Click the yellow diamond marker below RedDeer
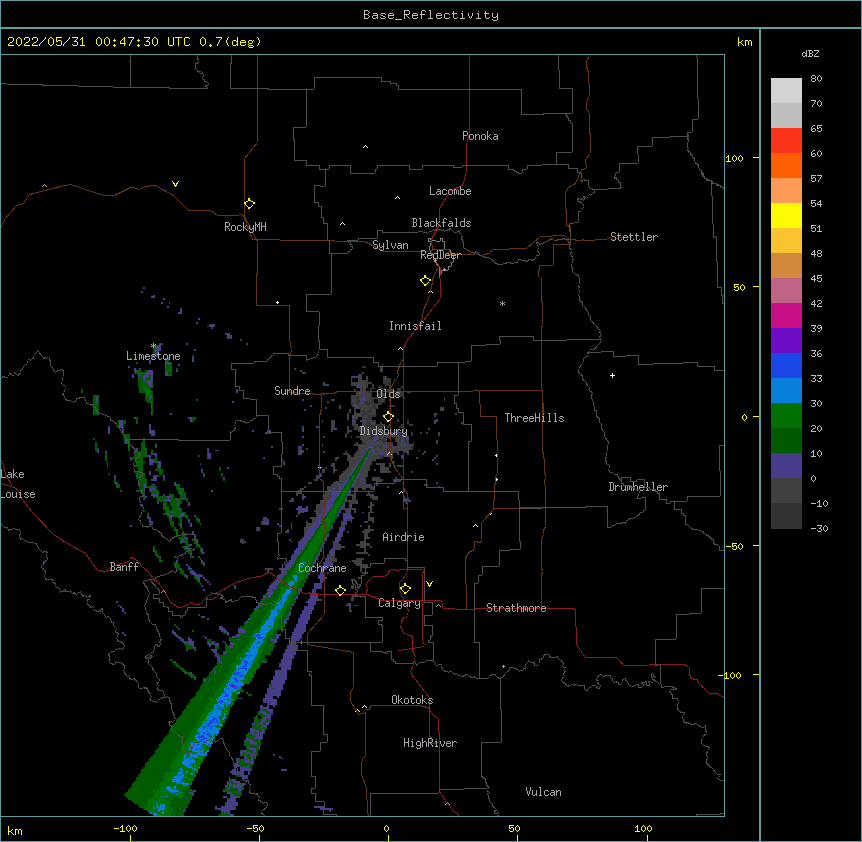Screen dimensions: 862x842 click(425, 281)
